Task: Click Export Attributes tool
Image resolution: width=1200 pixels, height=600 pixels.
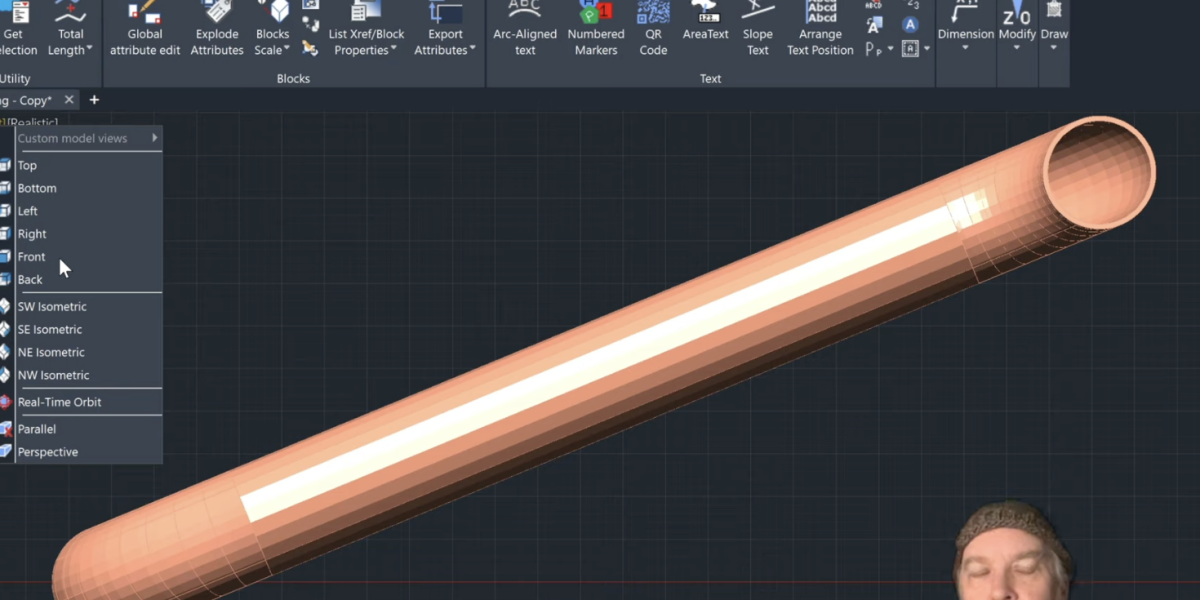Action: coord(445,30)
